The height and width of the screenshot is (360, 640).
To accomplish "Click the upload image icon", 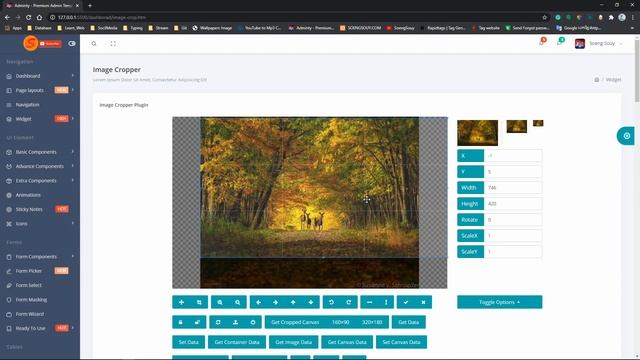I will (x=236, y=322).
